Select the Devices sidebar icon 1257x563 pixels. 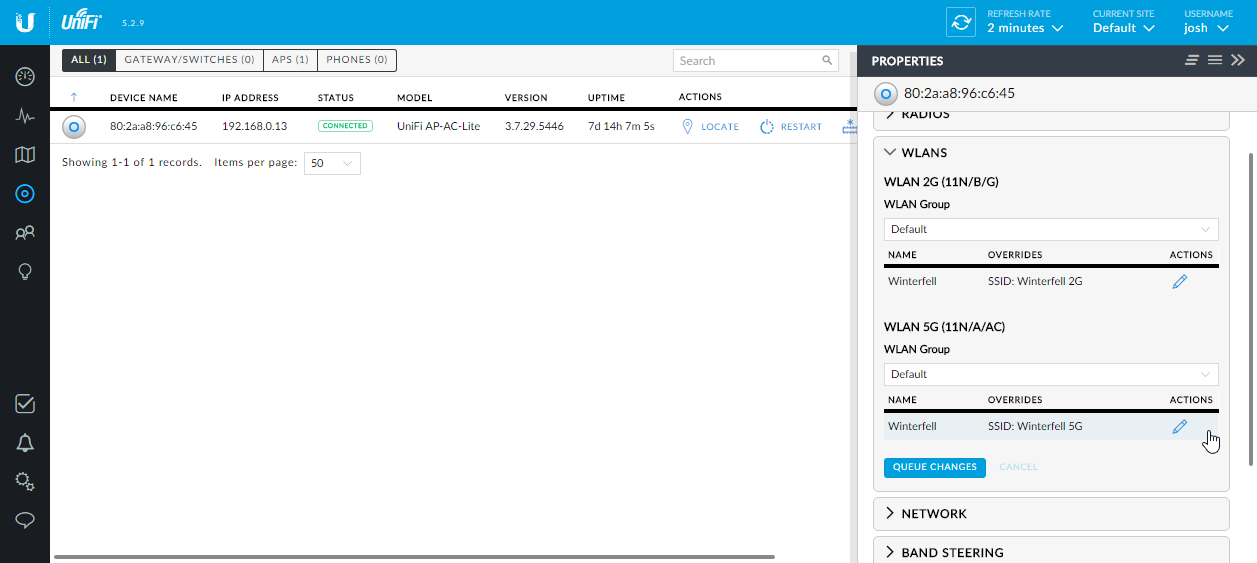click(x=25, y=194)
